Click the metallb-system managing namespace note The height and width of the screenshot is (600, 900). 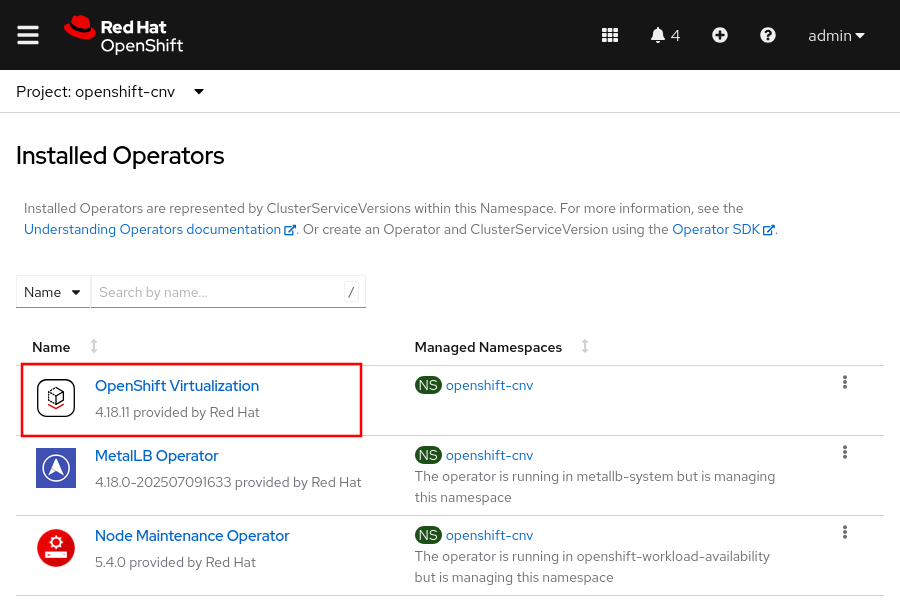(x=595, y=487)
